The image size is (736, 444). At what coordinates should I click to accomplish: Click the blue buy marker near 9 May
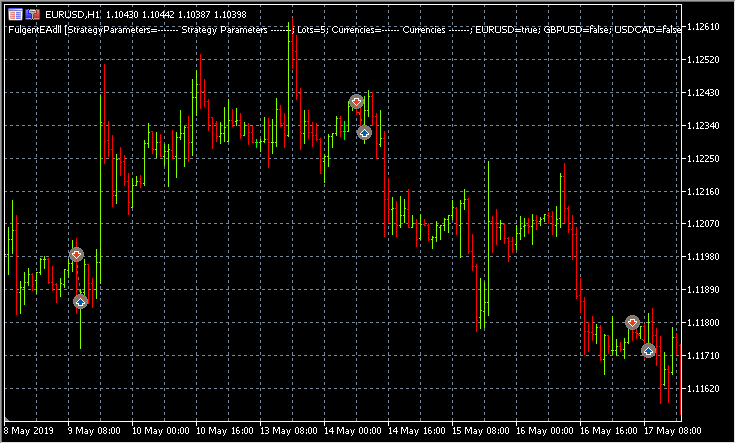point(81,301)
